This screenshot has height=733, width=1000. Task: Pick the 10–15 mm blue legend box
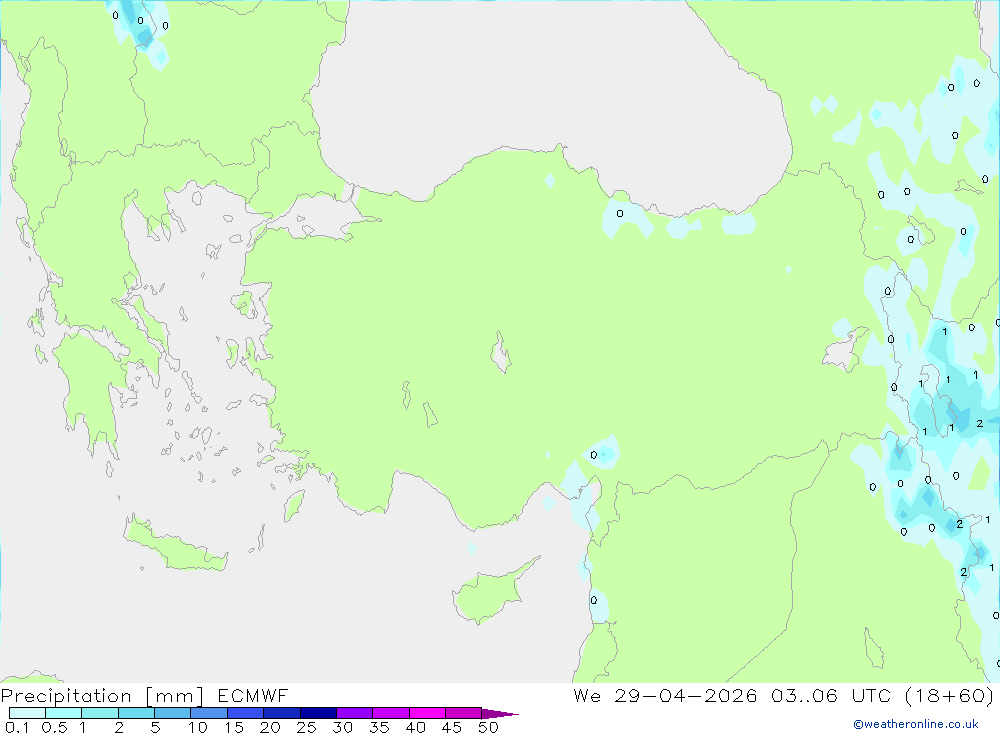(209, 713)
